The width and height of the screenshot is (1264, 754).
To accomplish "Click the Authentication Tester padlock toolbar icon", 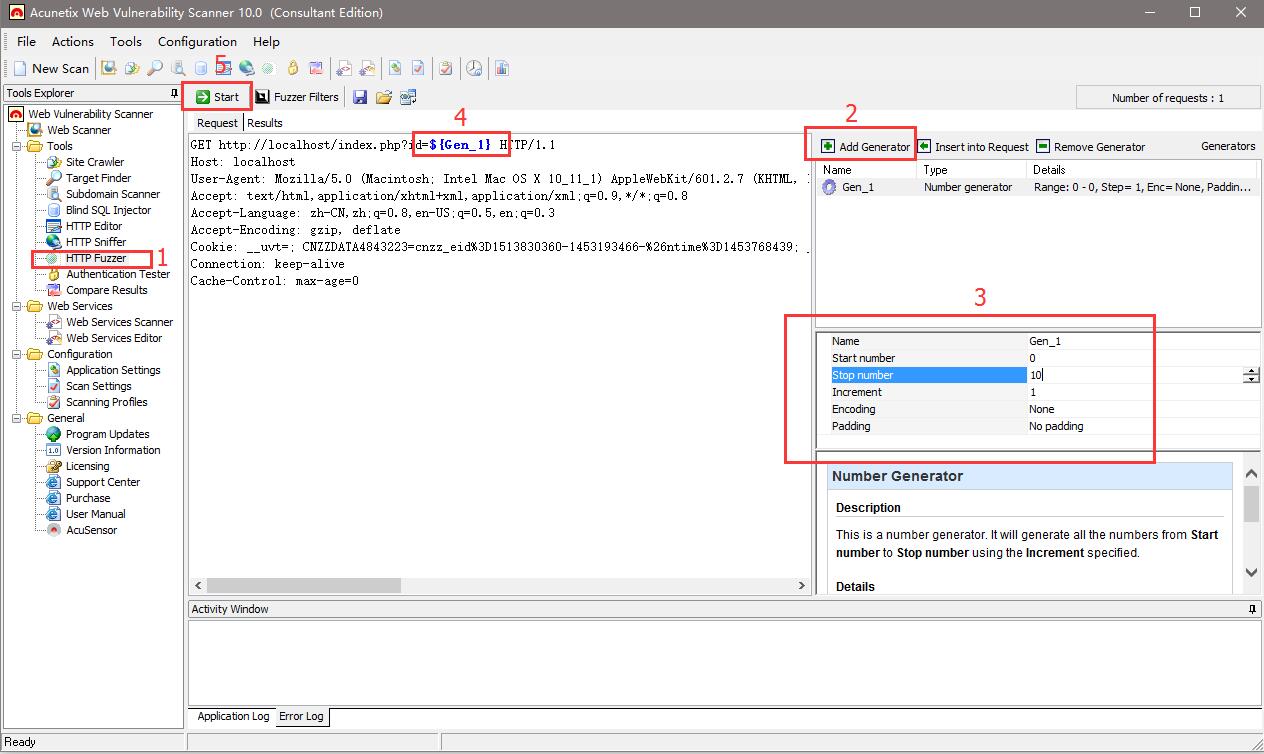I will click(293, 68).
